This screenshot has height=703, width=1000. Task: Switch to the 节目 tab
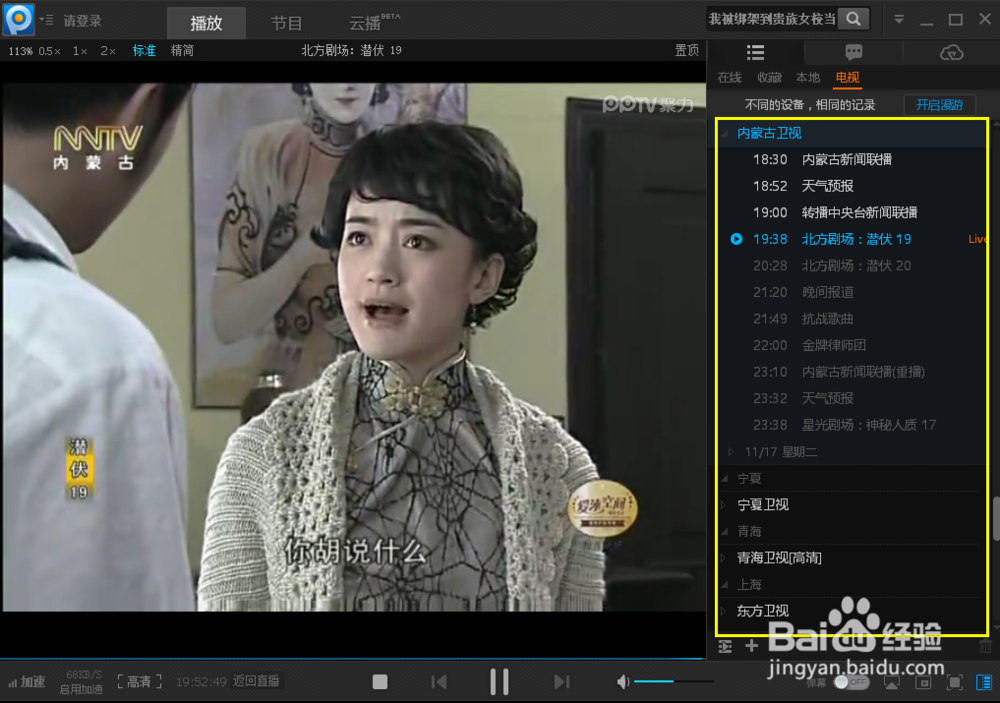point(286,23)
